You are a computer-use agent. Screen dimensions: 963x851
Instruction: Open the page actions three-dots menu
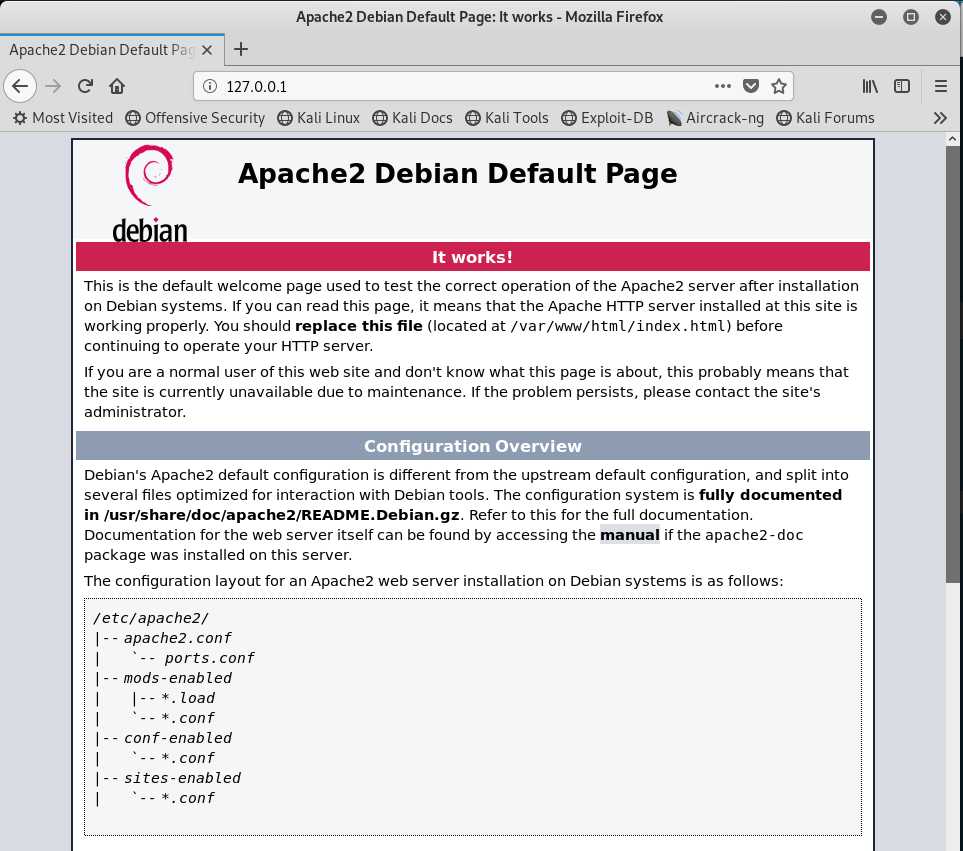723,86
